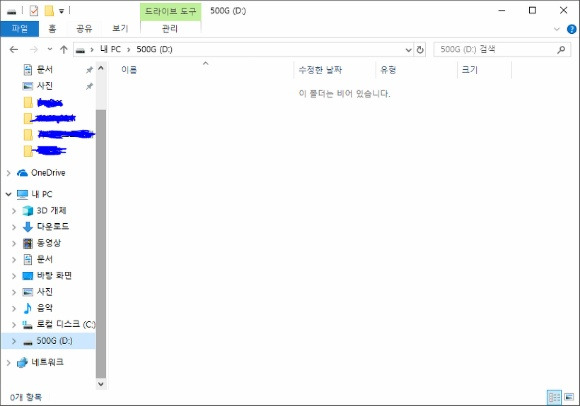Select 내 PC in navigation pane

(x=42, y=194)
